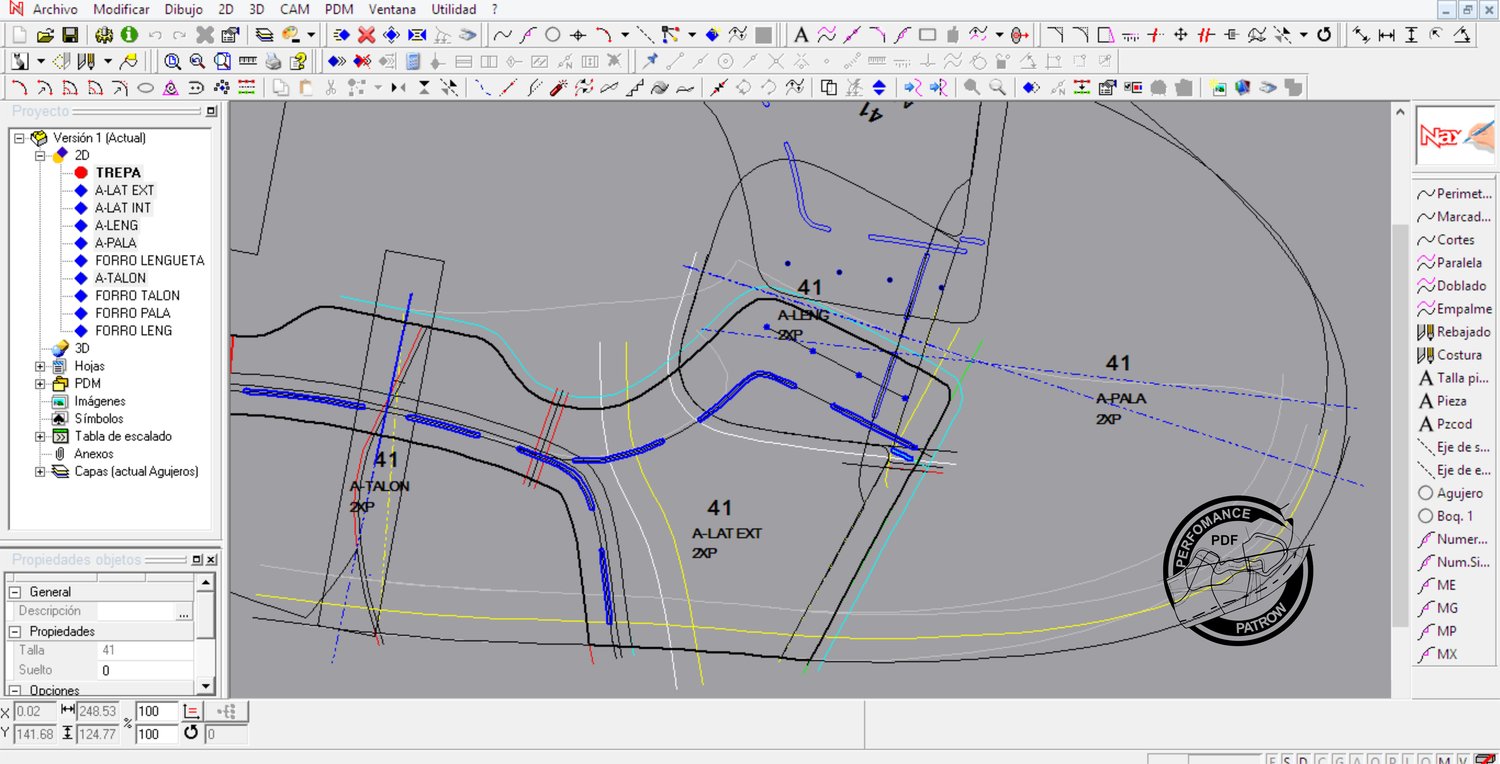Click the Descripción ellipsis button
Screen dimensions: 1500x764
(x=183, y=612)
